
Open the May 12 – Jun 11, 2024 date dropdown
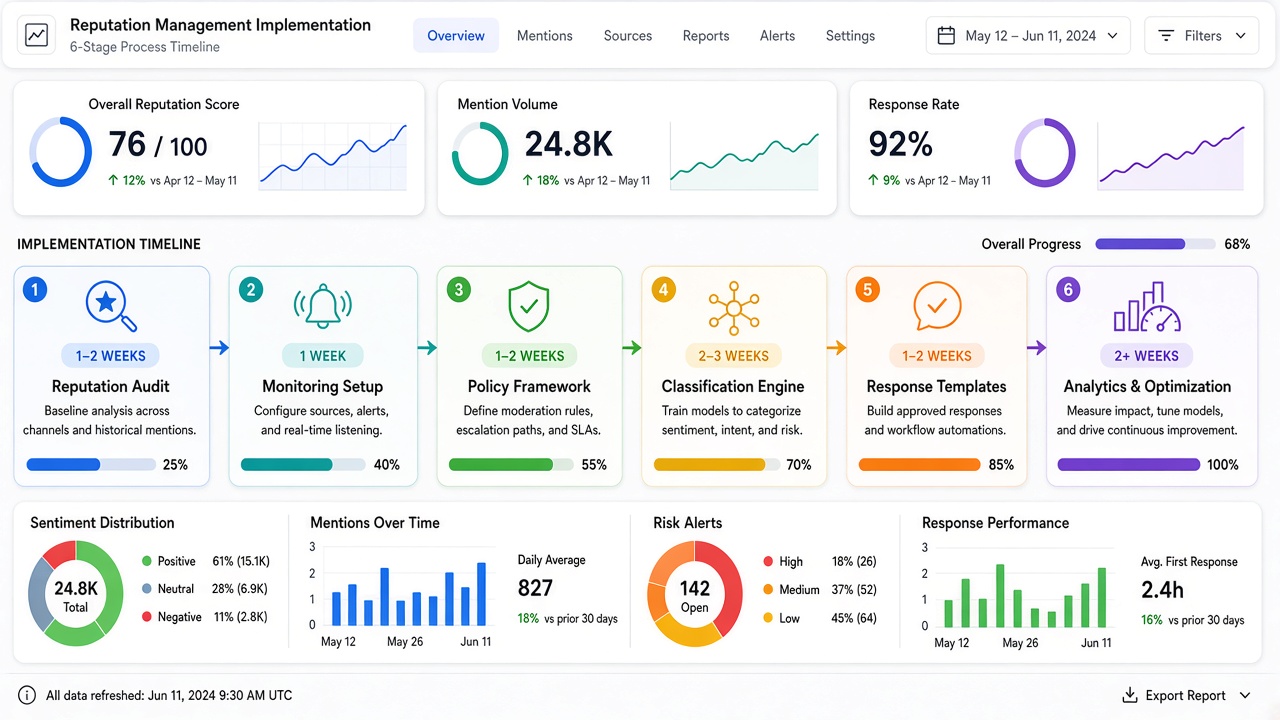1028,36
